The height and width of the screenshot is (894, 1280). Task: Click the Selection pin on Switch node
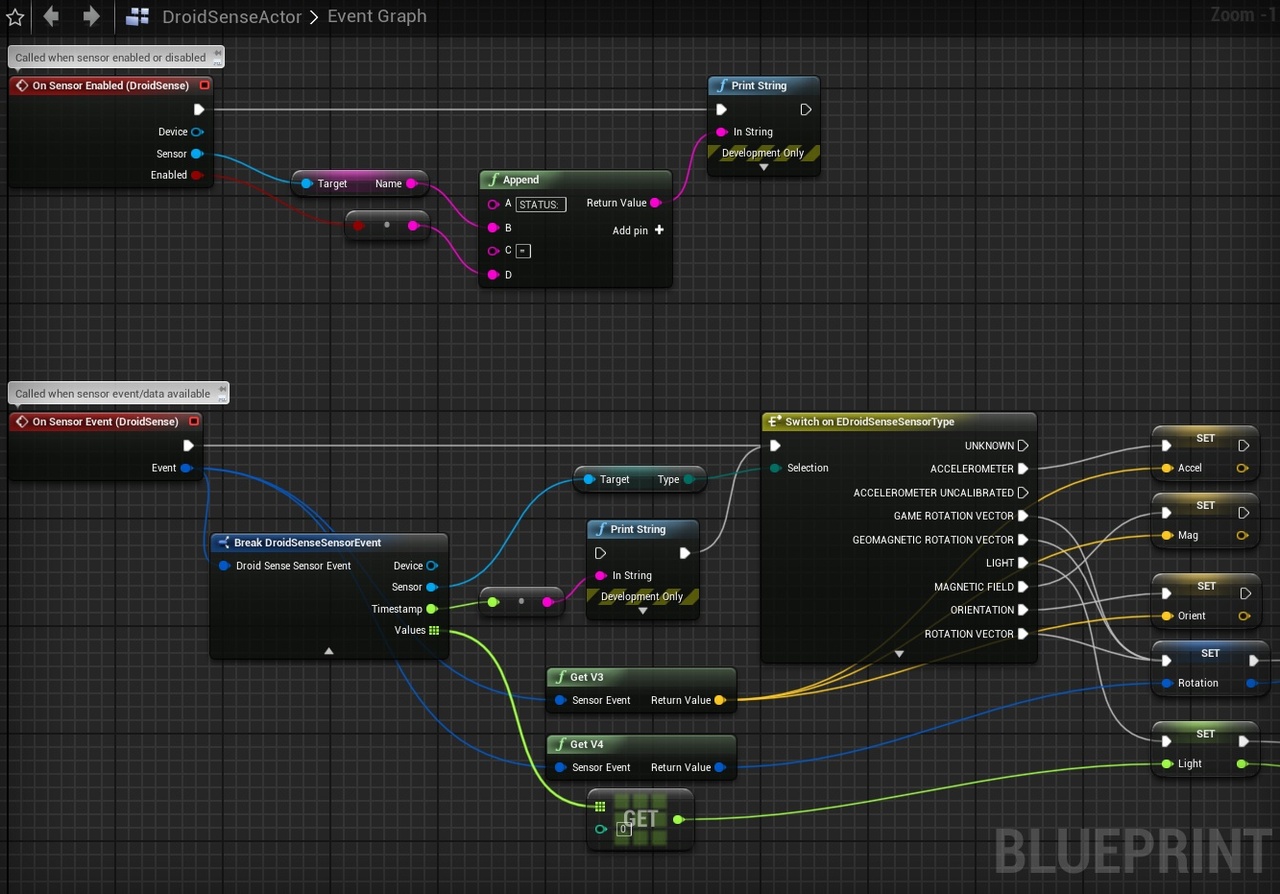pos(776,468)
